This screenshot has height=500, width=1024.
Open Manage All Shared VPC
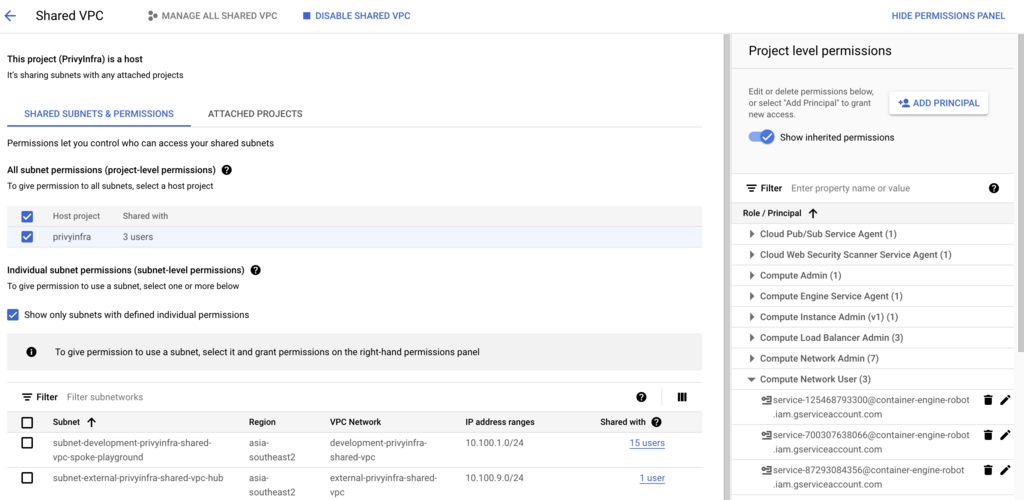tap(212, 16)
